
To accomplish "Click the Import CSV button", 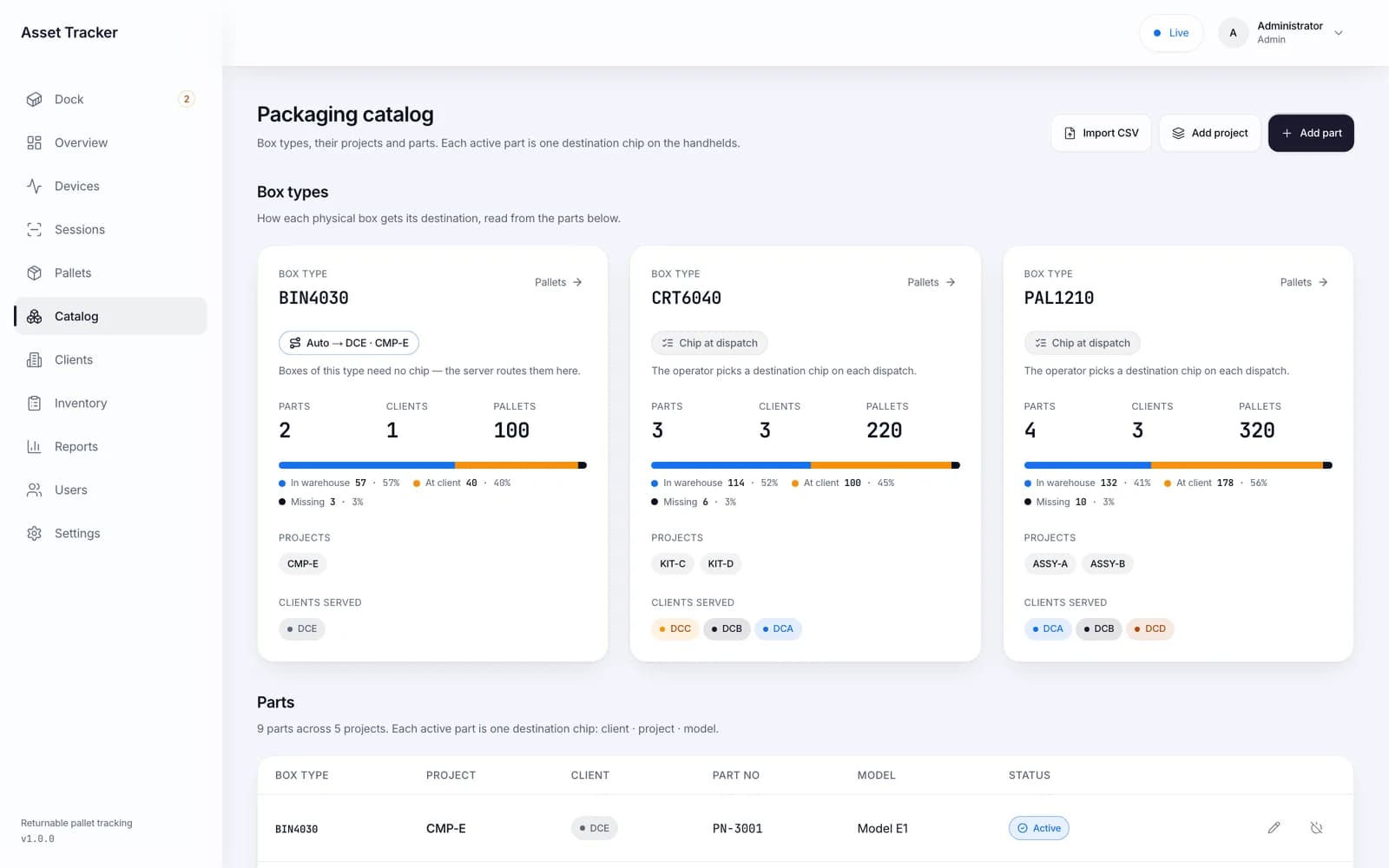I will 1101,133.
